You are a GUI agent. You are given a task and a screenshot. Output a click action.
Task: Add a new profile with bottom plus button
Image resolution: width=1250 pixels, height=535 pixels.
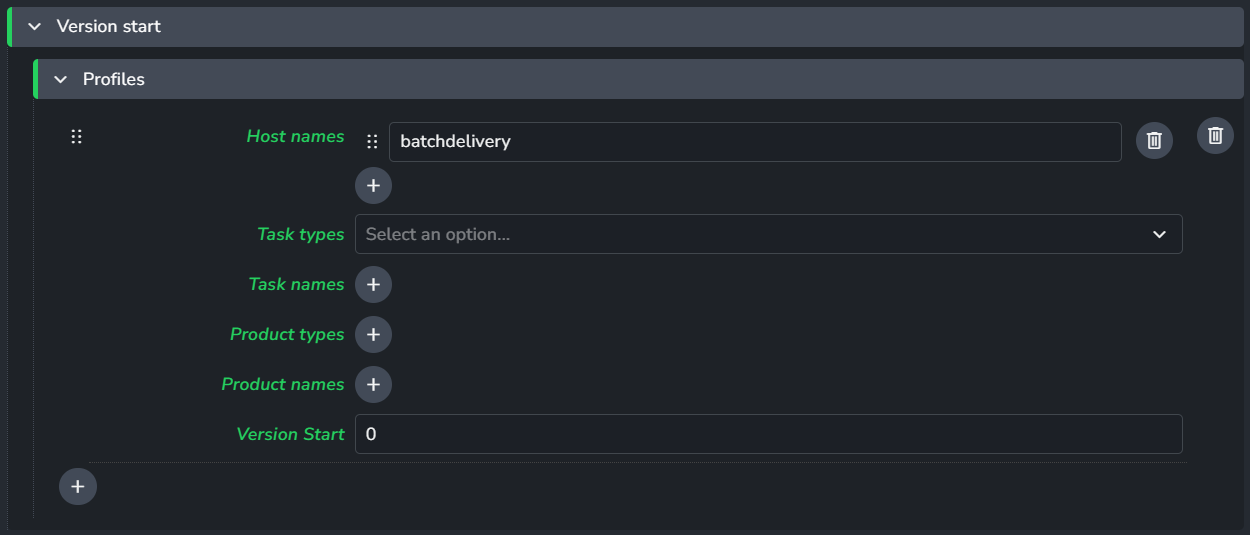(x=78, y=487)
